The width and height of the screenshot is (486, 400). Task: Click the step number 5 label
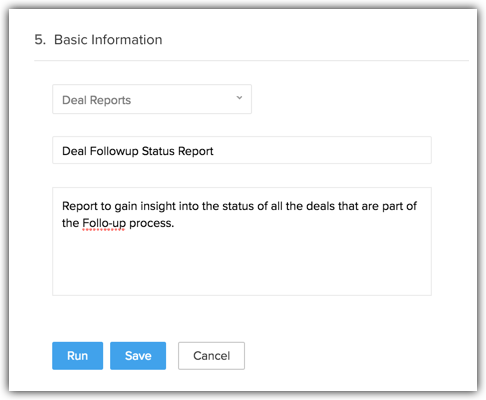40,40
